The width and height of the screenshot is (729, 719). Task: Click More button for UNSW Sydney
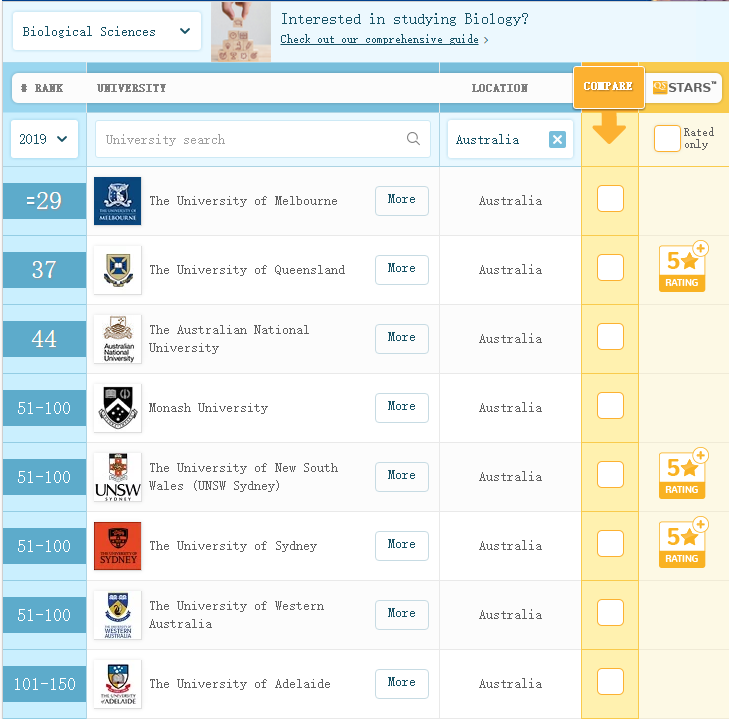402,477
